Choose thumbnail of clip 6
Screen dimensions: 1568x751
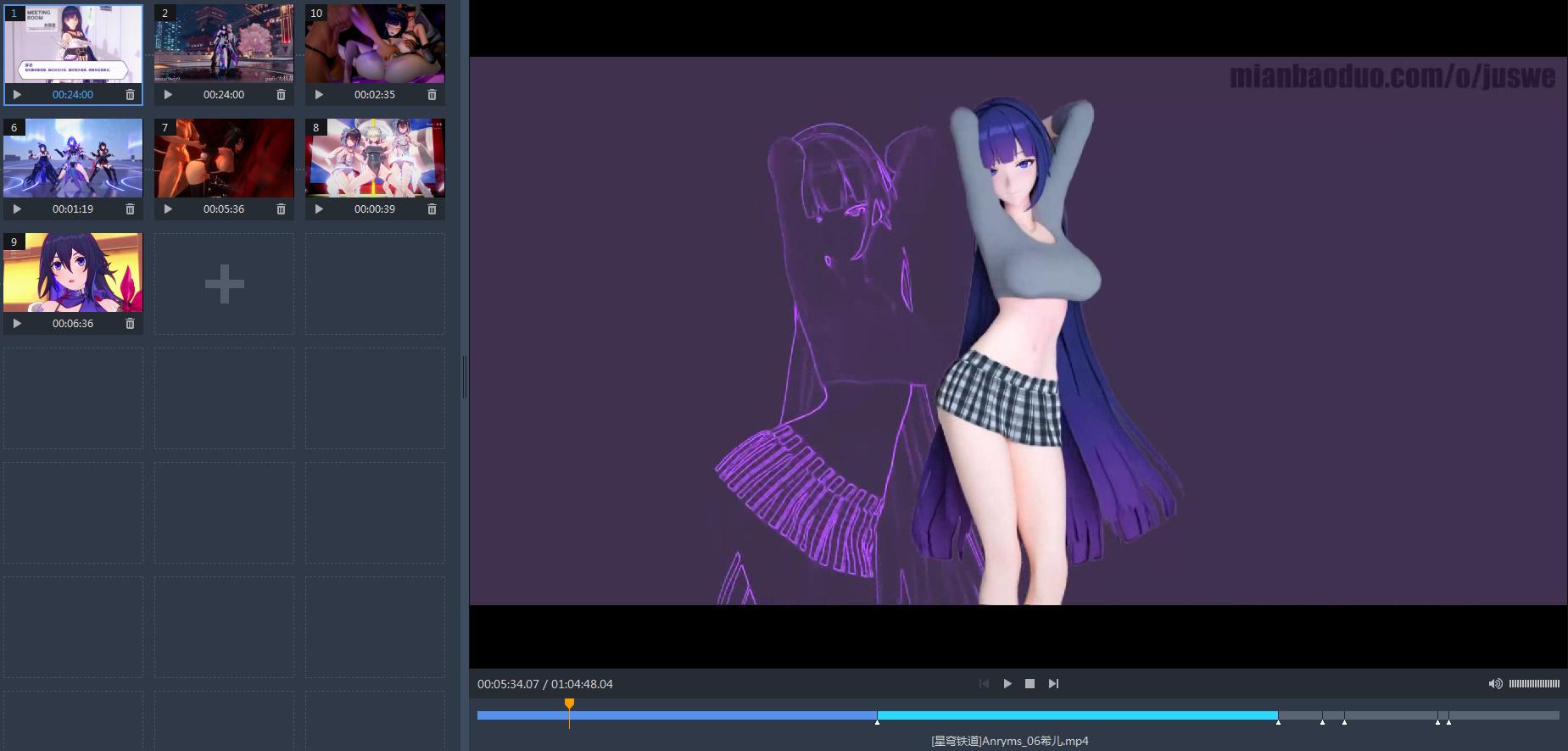[x=73, y=158]
